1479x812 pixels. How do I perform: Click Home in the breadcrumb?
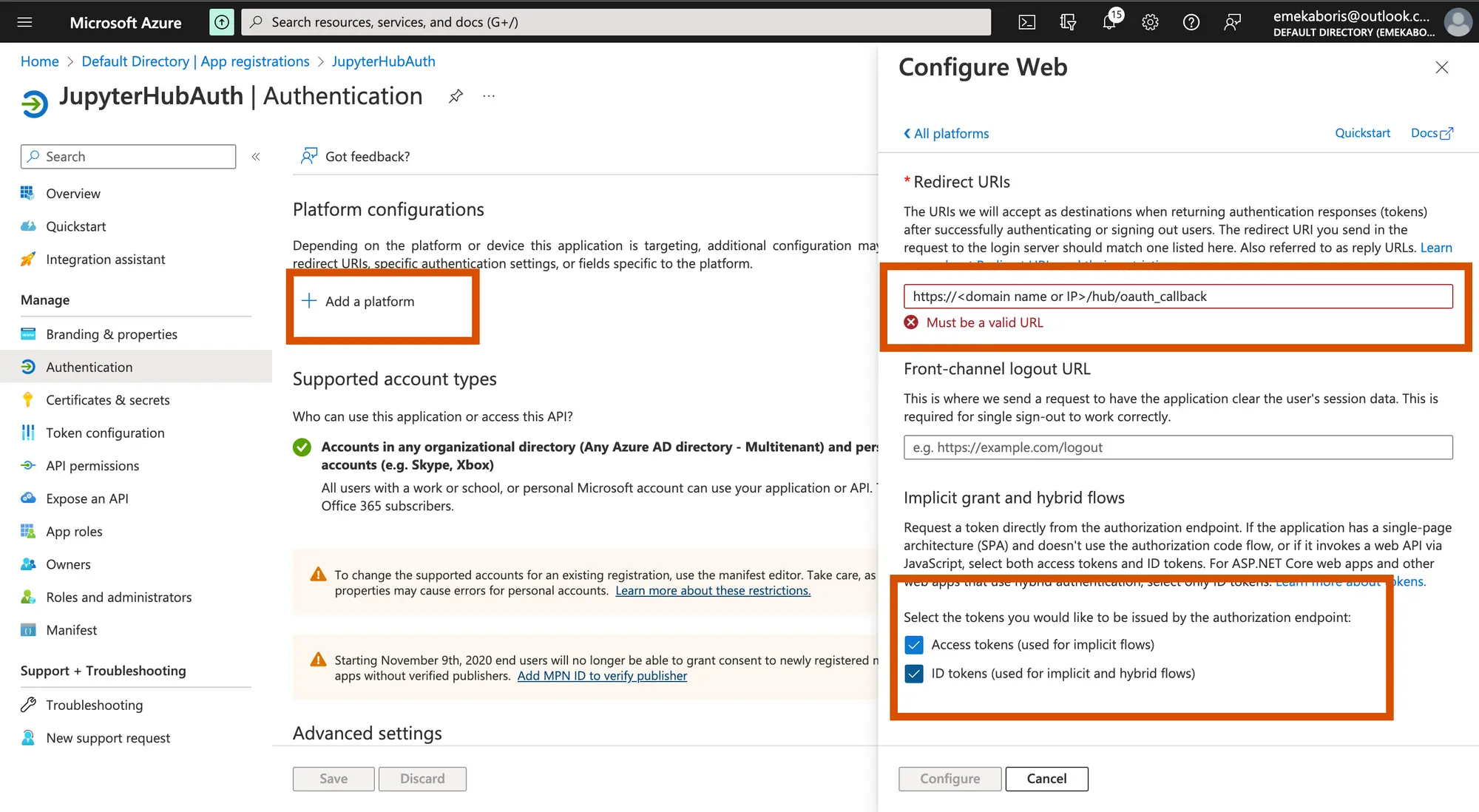point(40,61)
